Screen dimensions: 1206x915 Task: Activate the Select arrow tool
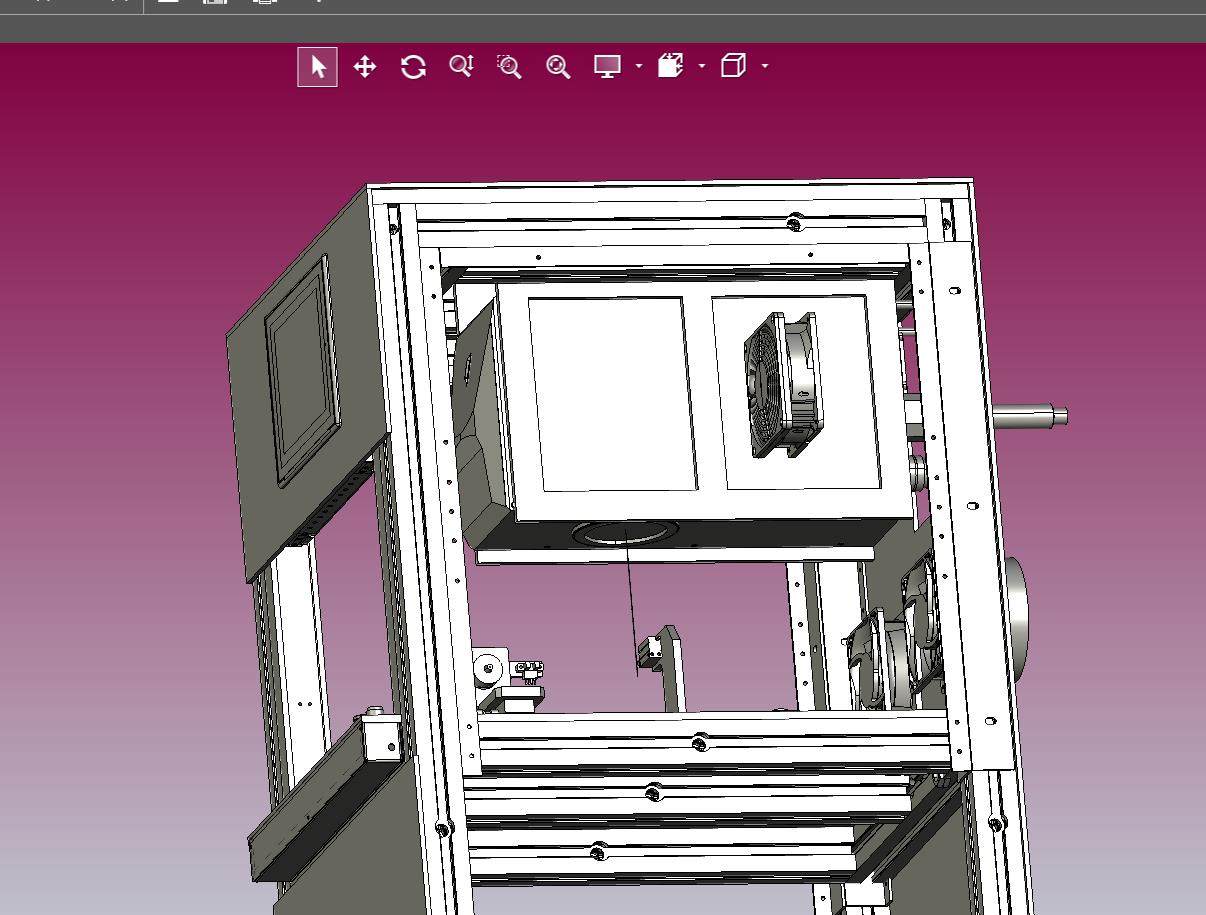[318, 67]
